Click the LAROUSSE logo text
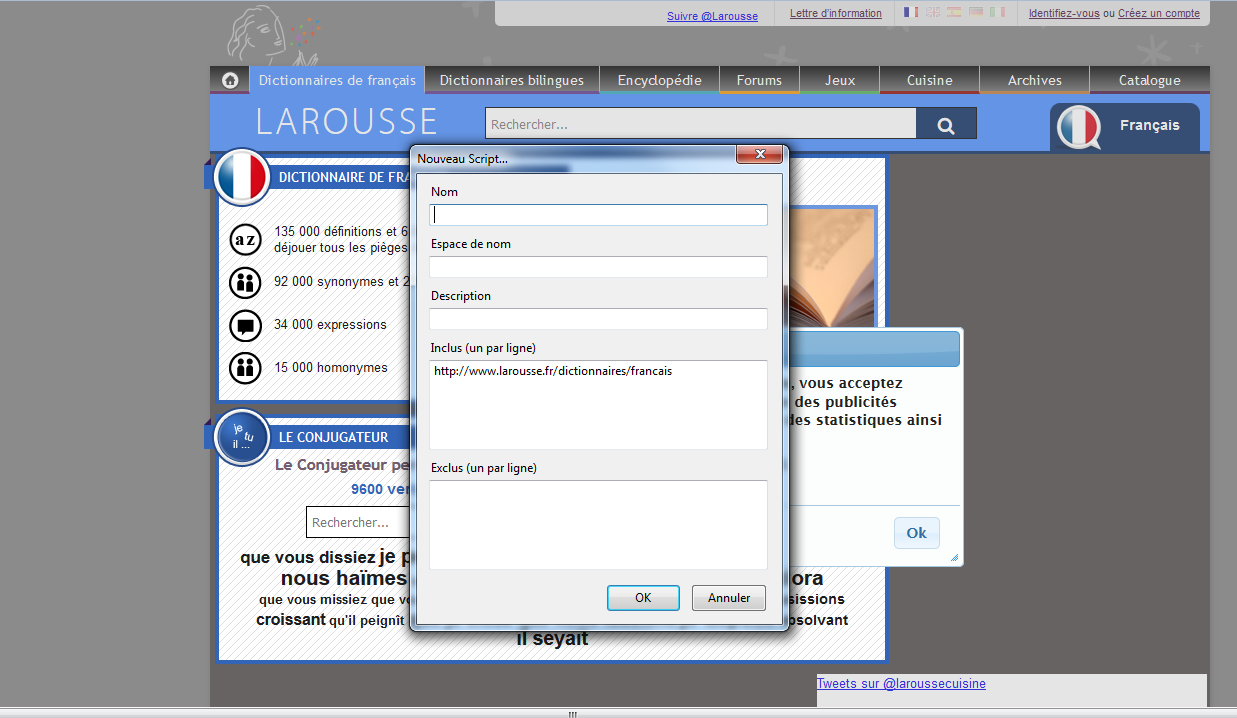 pyautogui.click(x=347, y=121)
